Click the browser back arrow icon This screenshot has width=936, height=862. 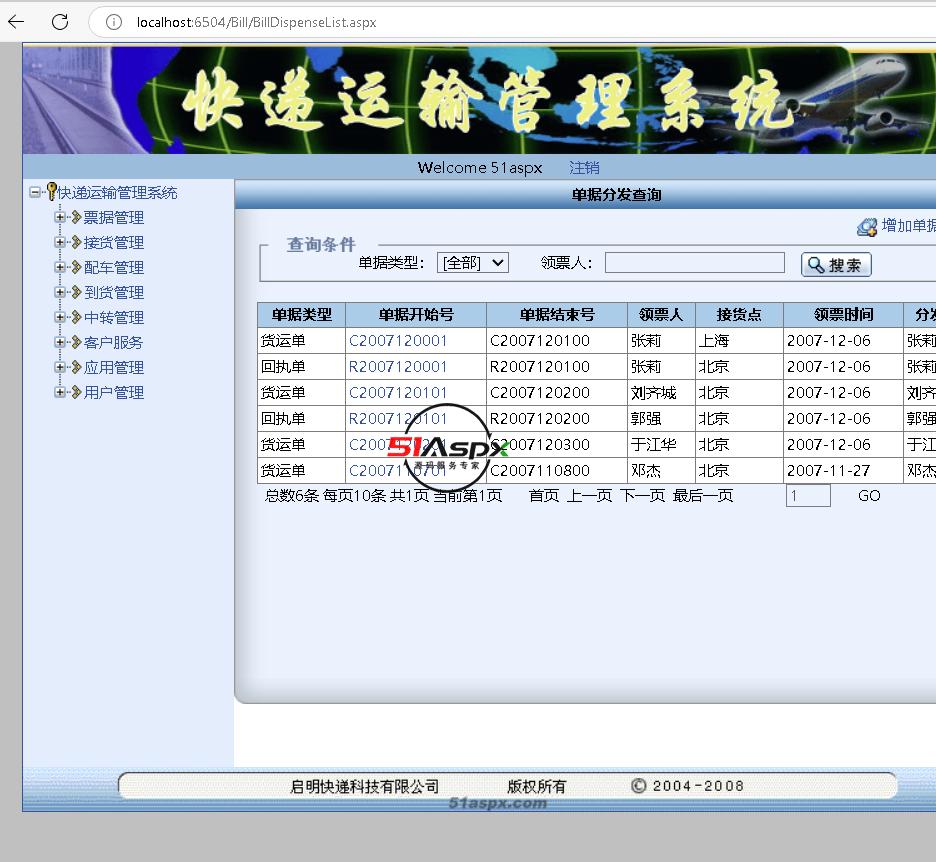(16, 22)
